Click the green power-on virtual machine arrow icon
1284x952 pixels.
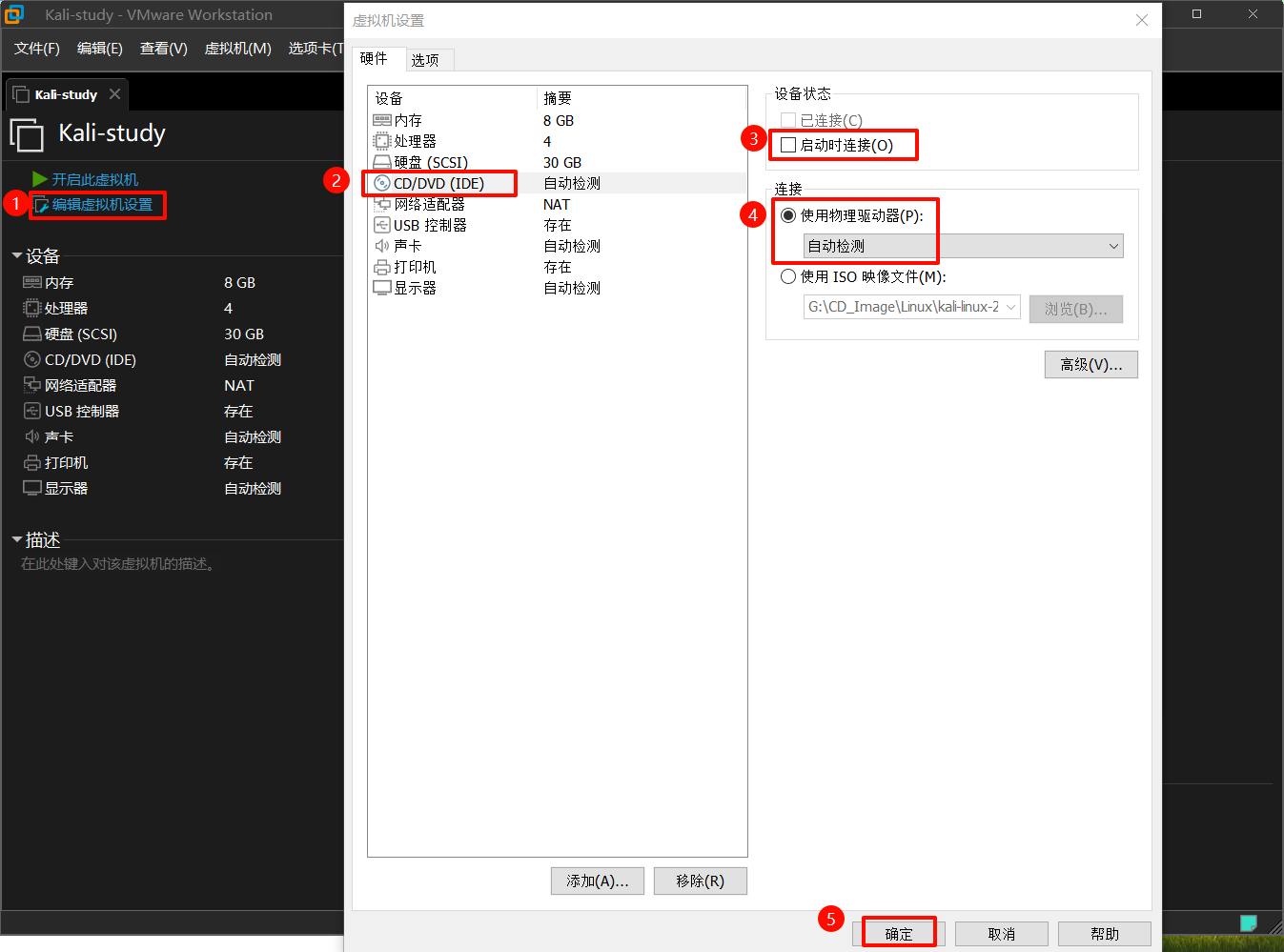tap(39, 179)
